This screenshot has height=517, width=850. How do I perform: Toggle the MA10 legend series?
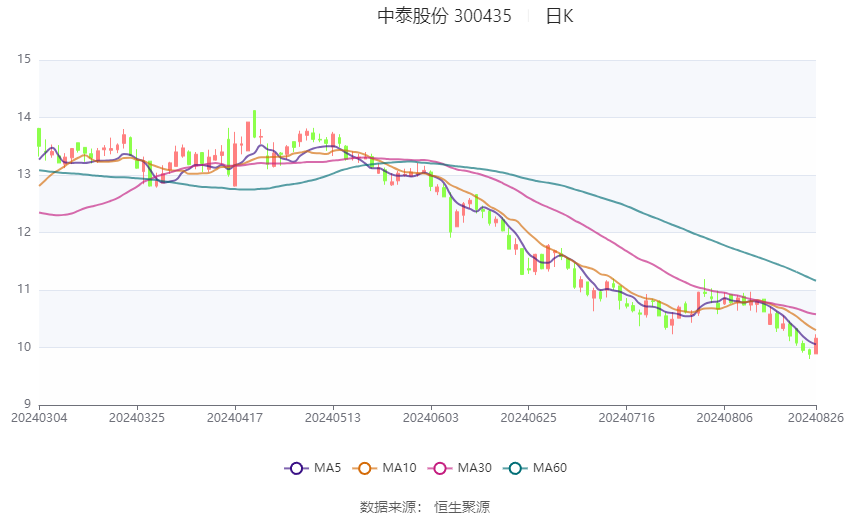tap(384, 468)
